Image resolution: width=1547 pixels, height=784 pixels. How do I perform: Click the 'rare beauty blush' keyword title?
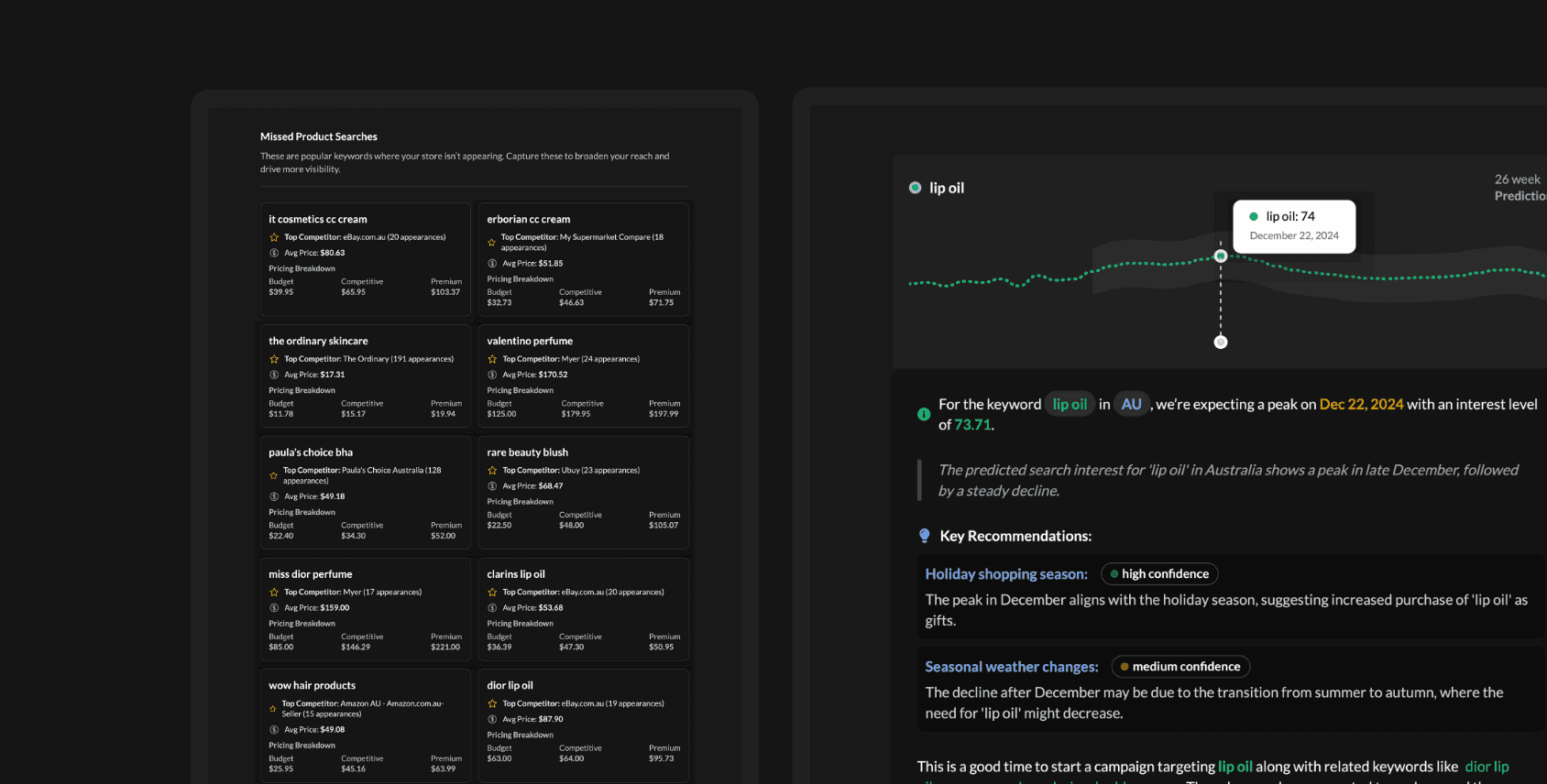point(528,452)
